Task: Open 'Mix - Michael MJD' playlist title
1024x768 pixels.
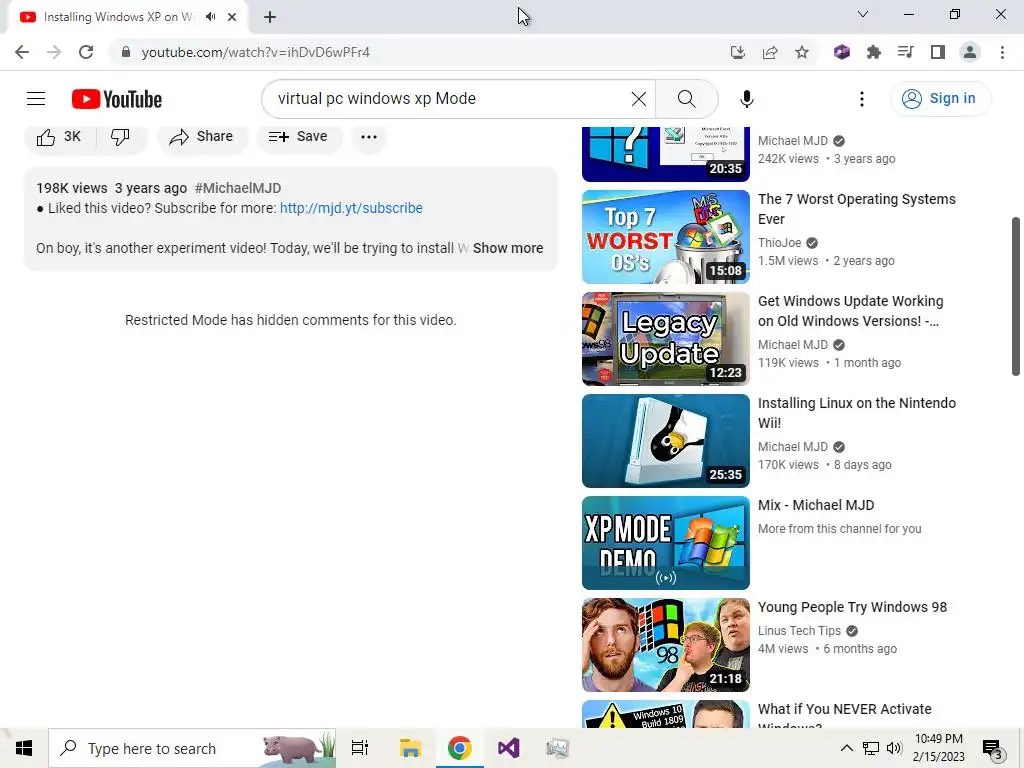Action: 816,505
